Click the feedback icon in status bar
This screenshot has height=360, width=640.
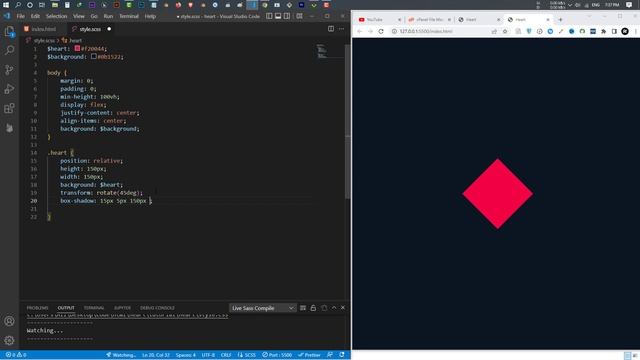coord(330,355)
